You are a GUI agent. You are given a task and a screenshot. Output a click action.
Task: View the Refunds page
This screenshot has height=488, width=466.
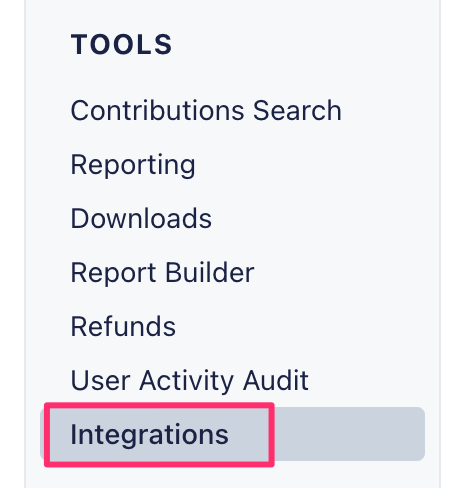pos(123,327)
